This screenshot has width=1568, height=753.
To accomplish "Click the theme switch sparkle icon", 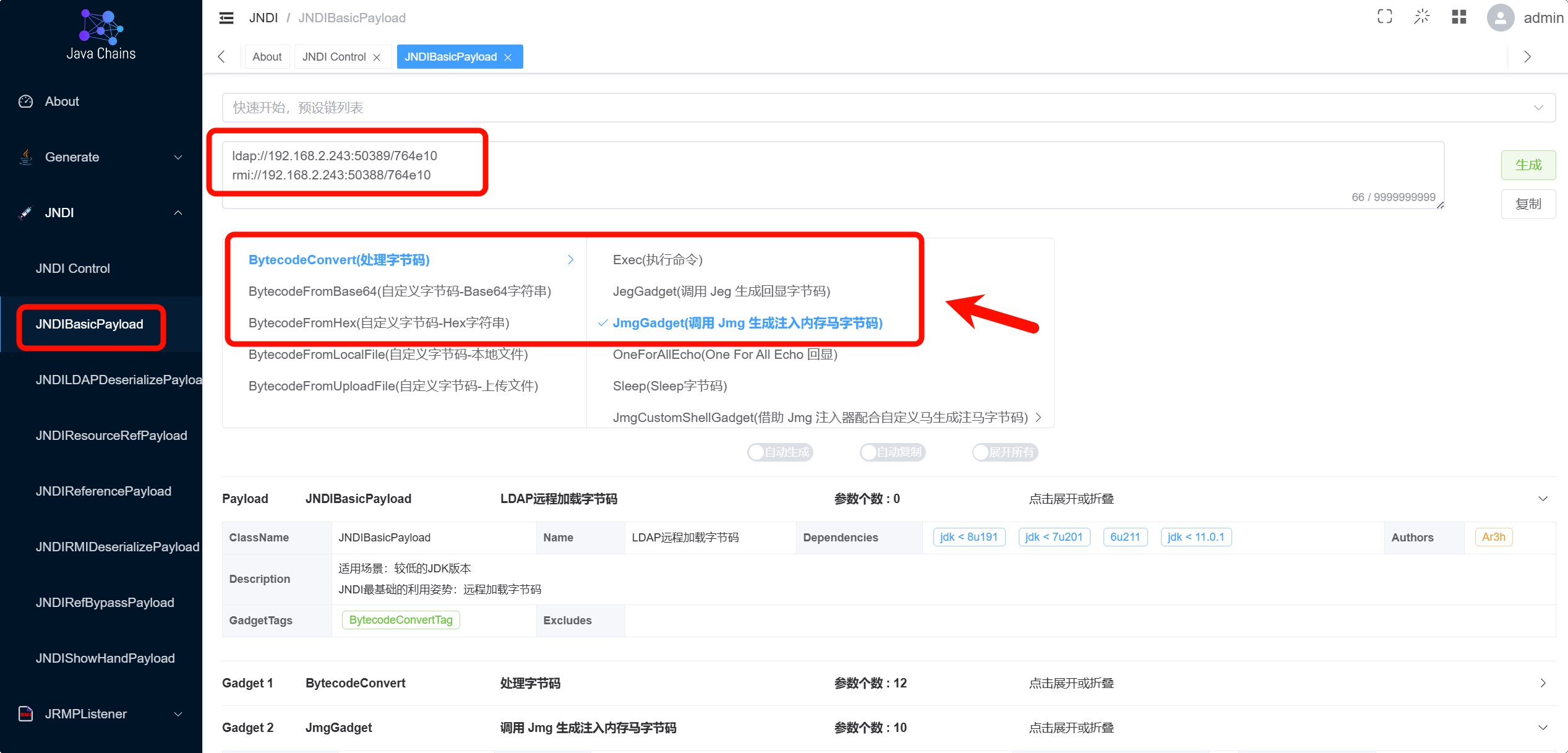I will (x=1421, y=17).
